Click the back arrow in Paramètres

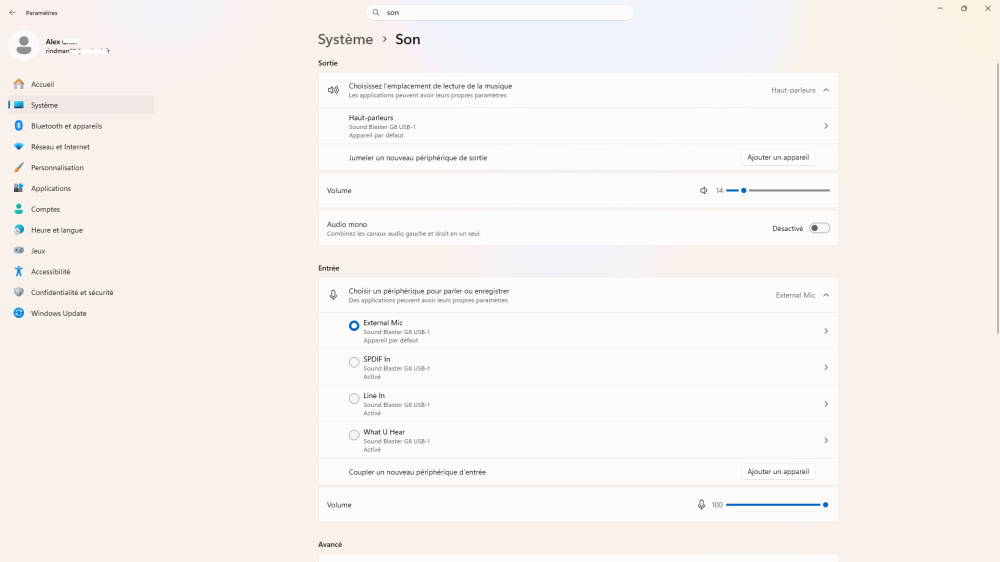click(x=12, y=13)
